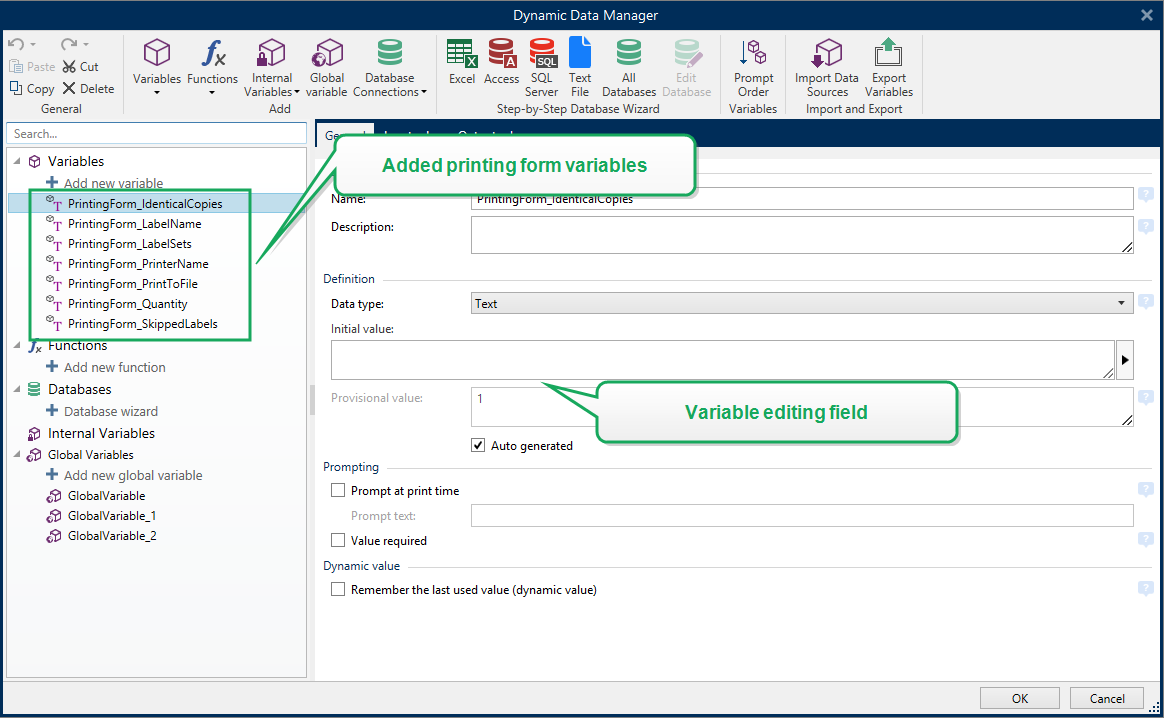Screen dimensions: 1164x718
Task: Click into the Initial value field
Action: [x=722, y=360]
